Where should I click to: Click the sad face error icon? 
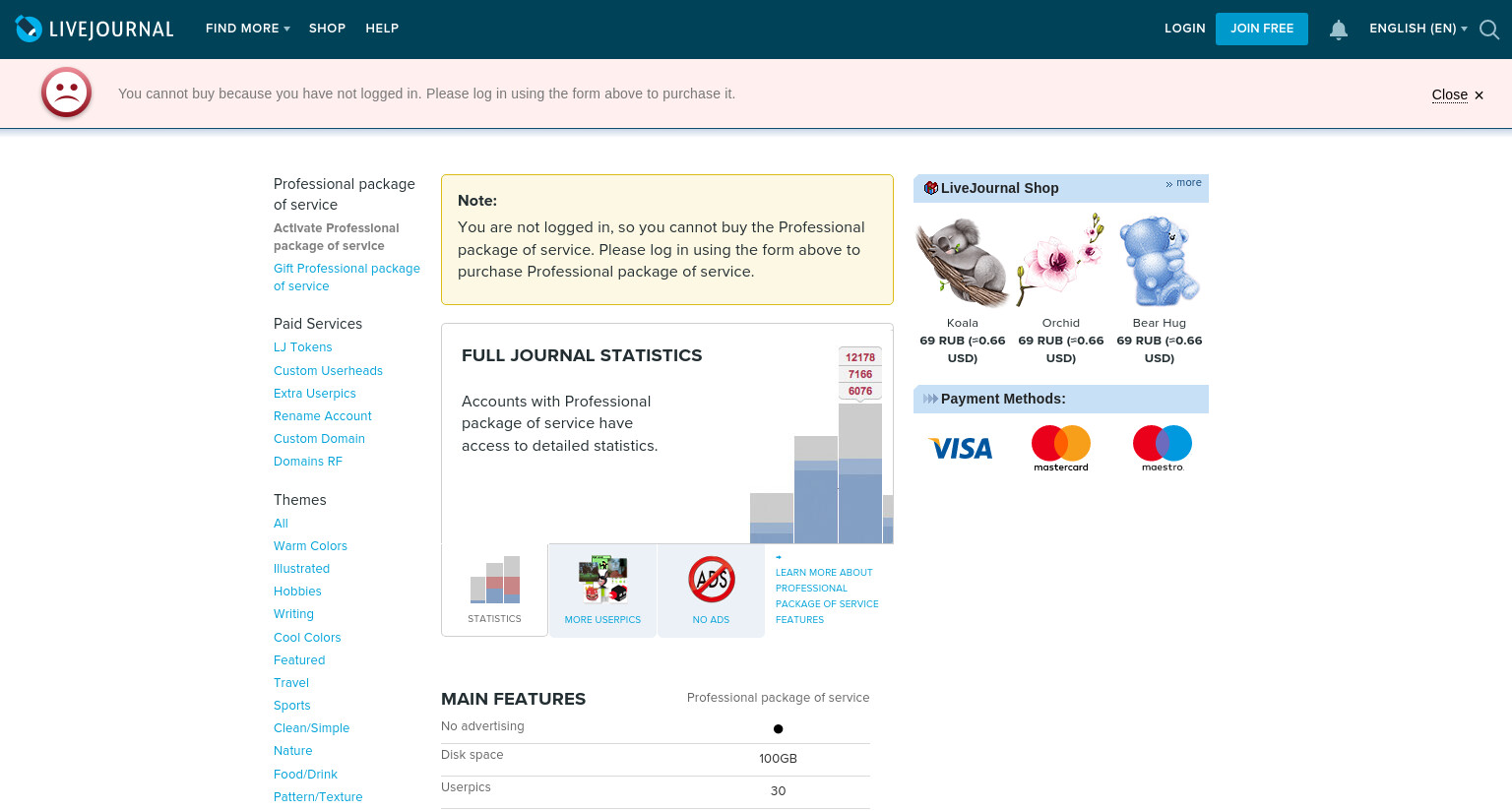pos(66,93)
